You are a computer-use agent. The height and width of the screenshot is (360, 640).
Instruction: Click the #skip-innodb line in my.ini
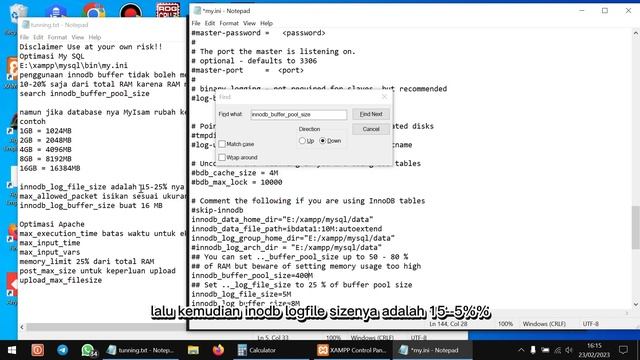tap(217, 210)
